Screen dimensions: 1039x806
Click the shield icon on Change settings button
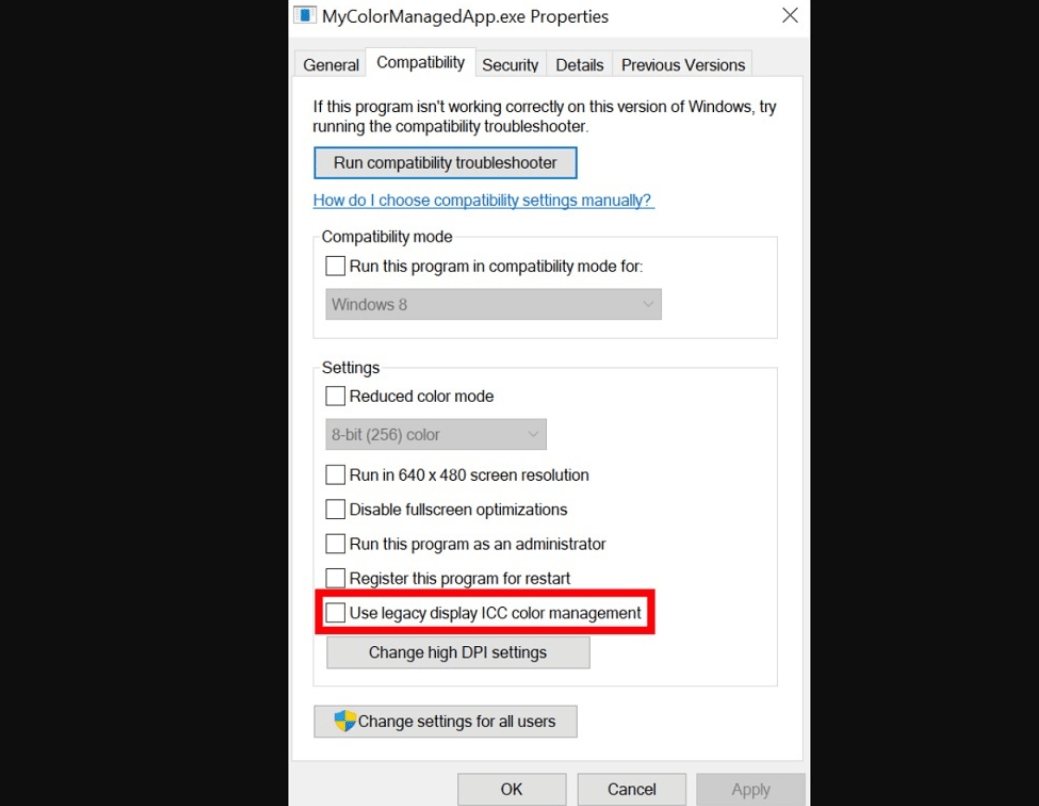[x=345, y=720]
